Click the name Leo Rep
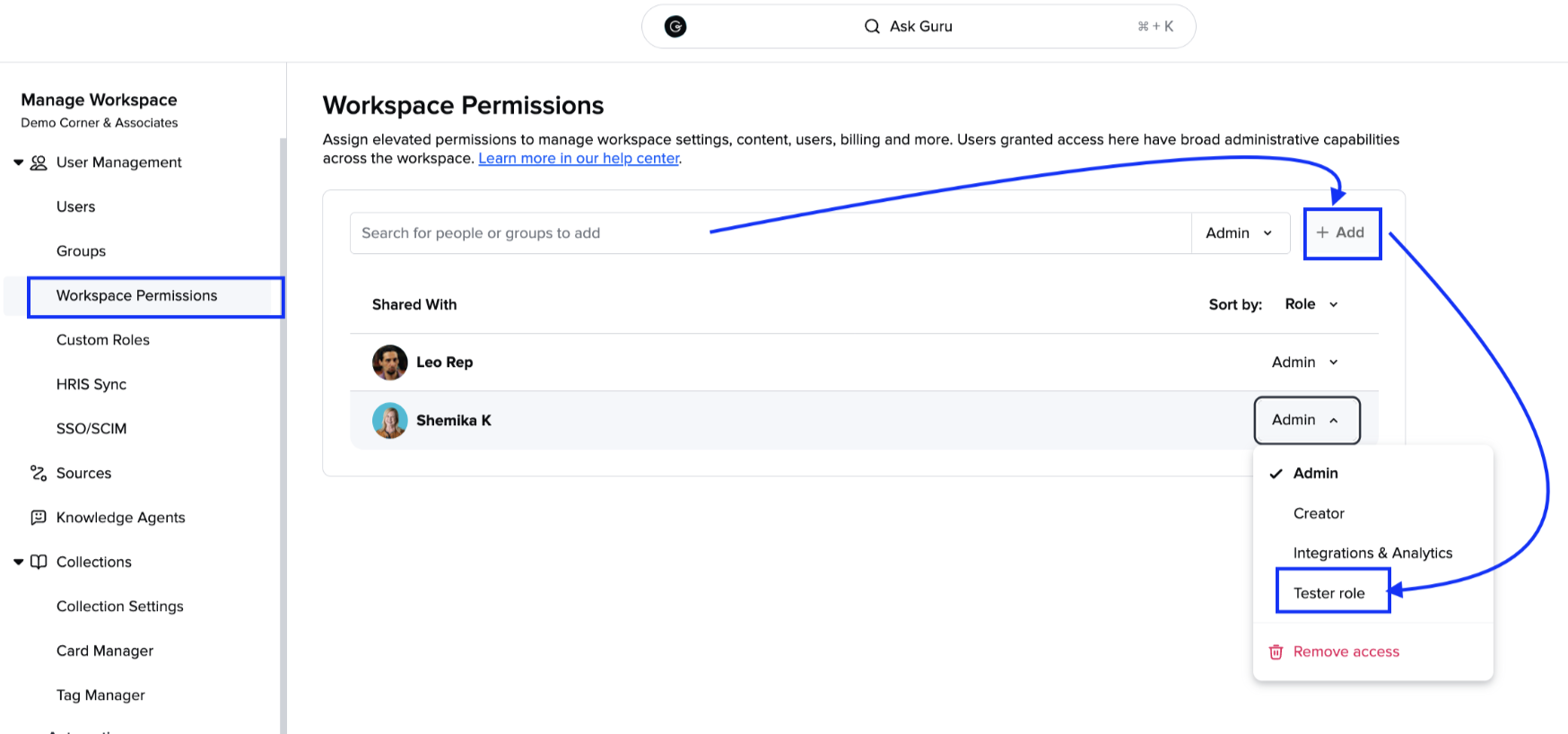Viewport: 1568px width, 734px height. coord(445,363)
